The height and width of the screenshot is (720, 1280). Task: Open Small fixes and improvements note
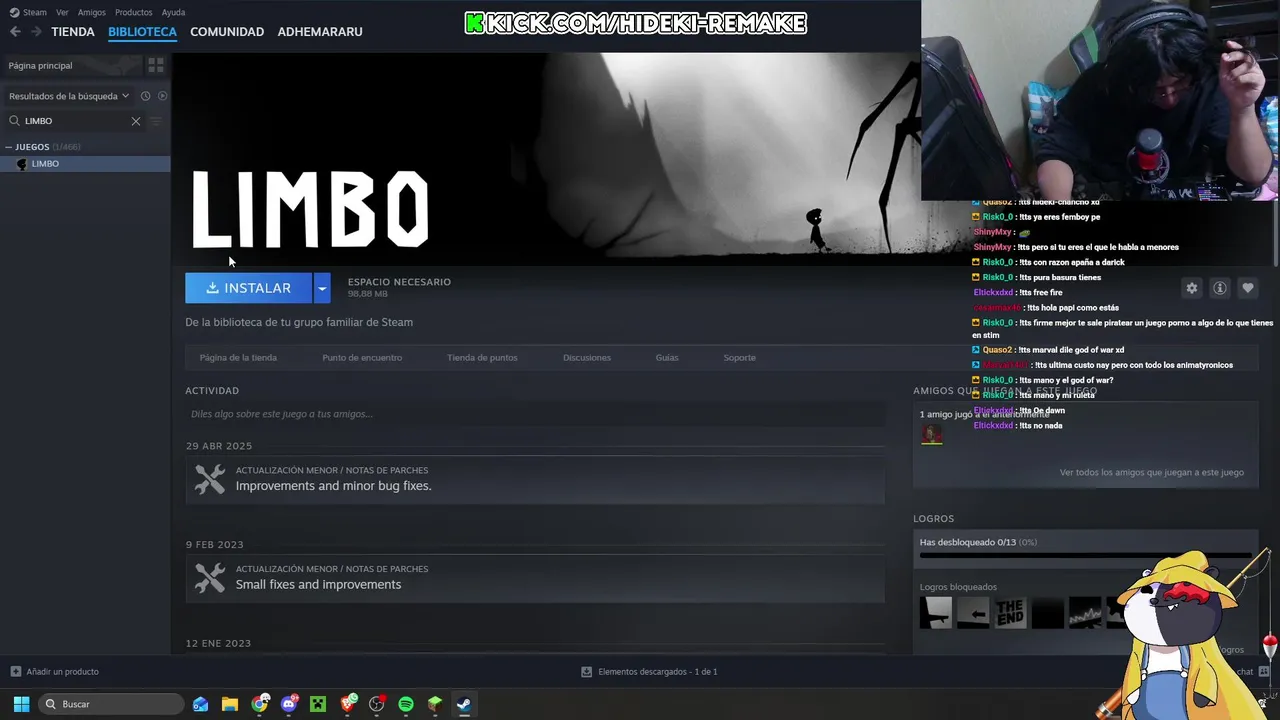pyautogui.click(x=318, y=585)
